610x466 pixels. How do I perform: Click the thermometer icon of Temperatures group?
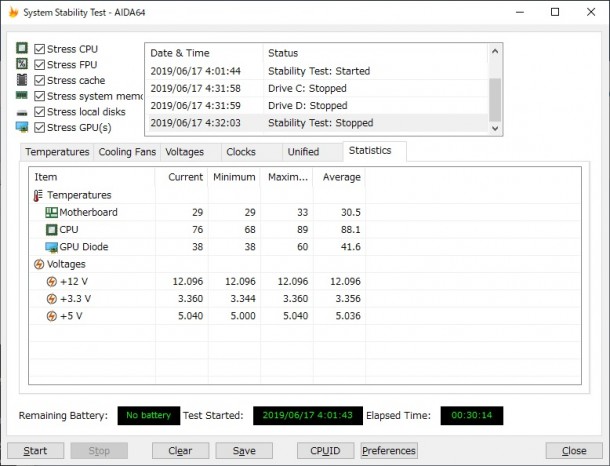coord(38,195)
